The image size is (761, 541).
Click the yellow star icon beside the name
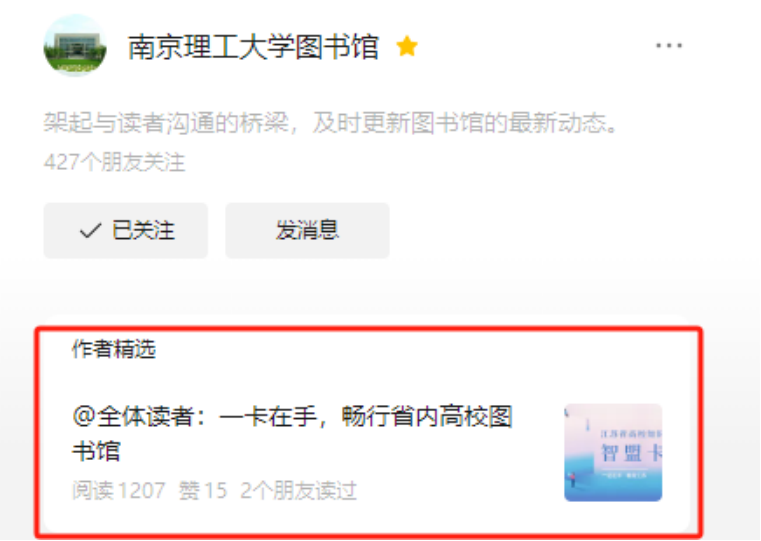(407, 47)
